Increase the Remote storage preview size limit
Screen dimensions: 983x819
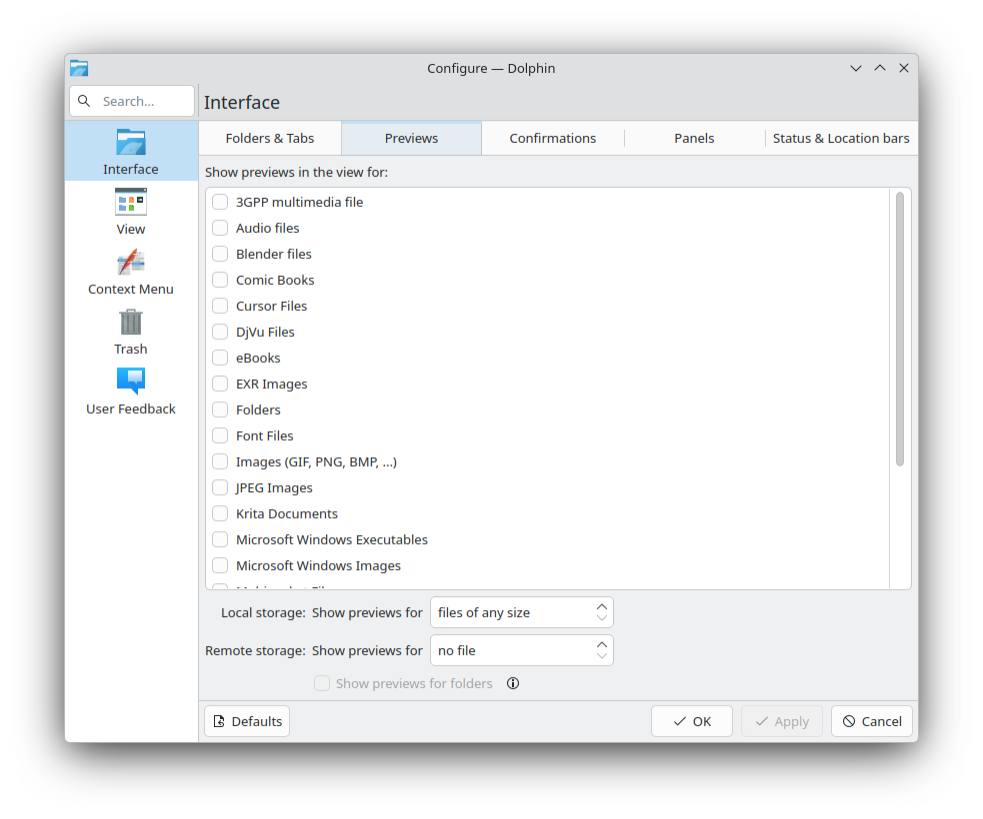click(602, 645)
